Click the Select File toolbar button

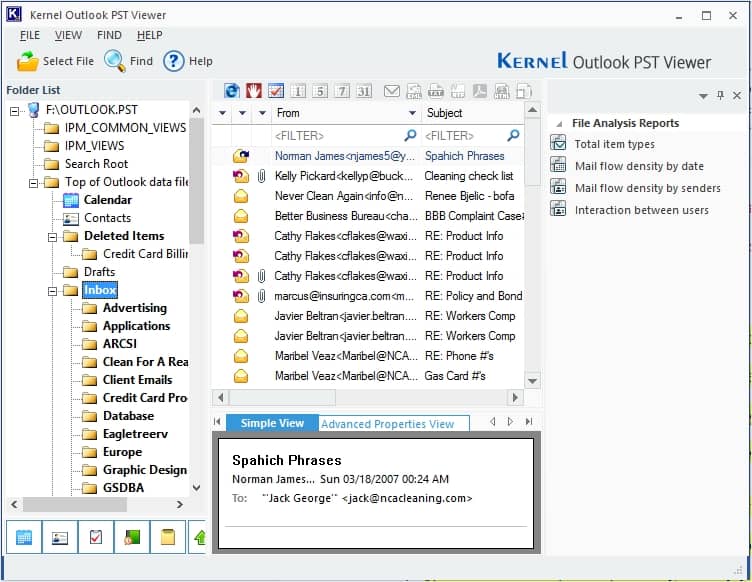tap(55, 61)
